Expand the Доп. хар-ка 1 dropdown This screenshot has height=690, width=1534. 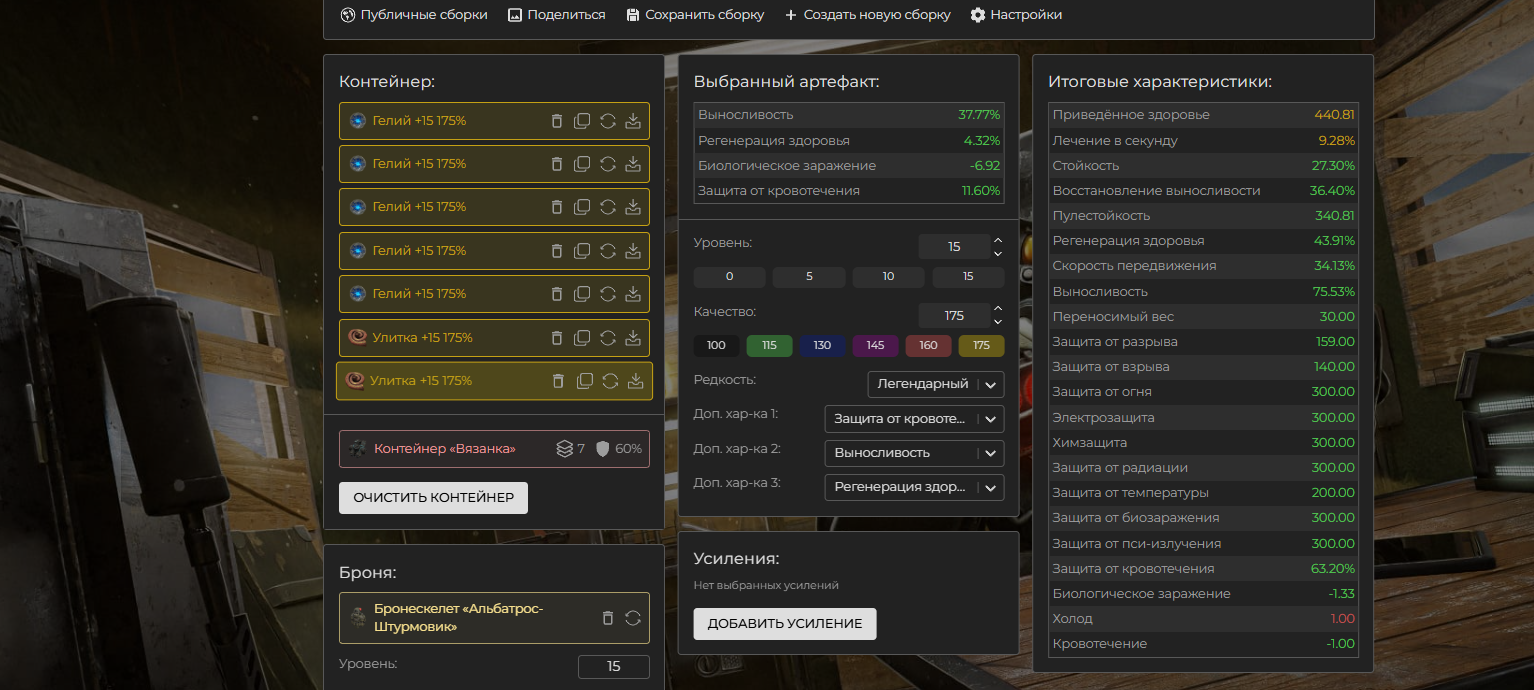(913, 419)
